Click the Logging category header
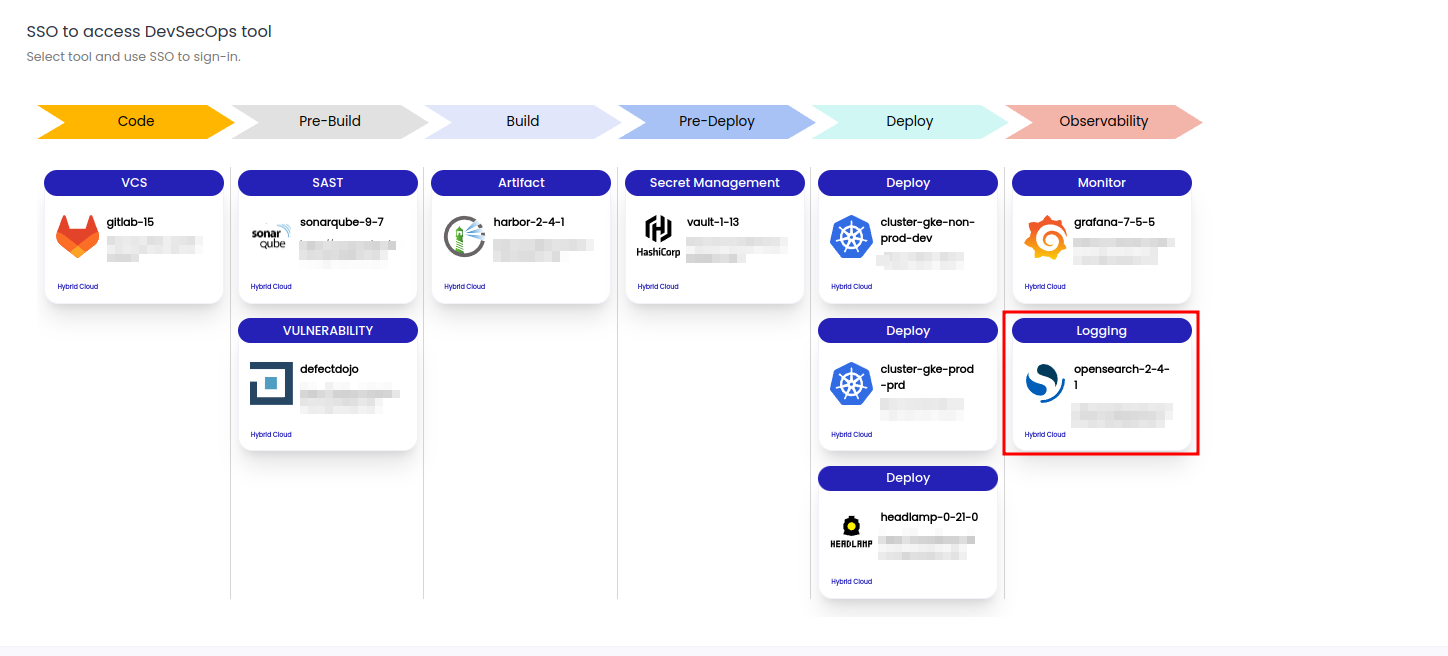 click(x=1102, y=331)
